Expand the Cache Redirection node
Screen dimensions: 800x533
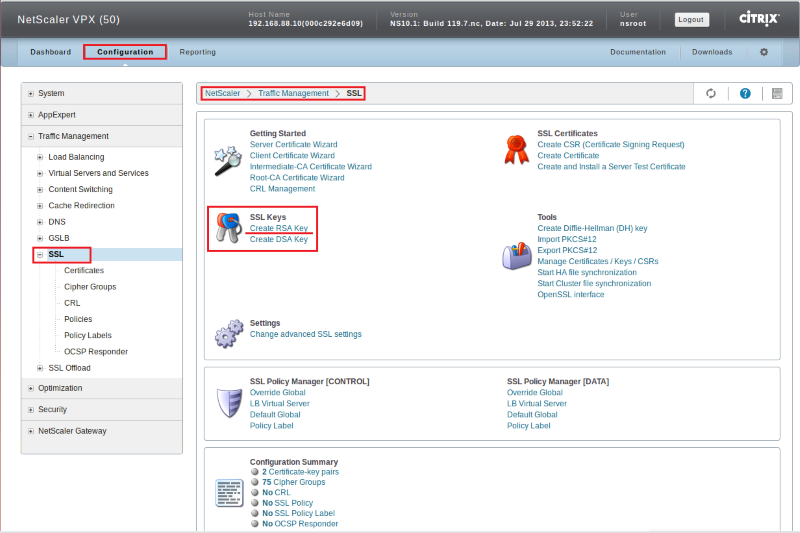(40, 206)
